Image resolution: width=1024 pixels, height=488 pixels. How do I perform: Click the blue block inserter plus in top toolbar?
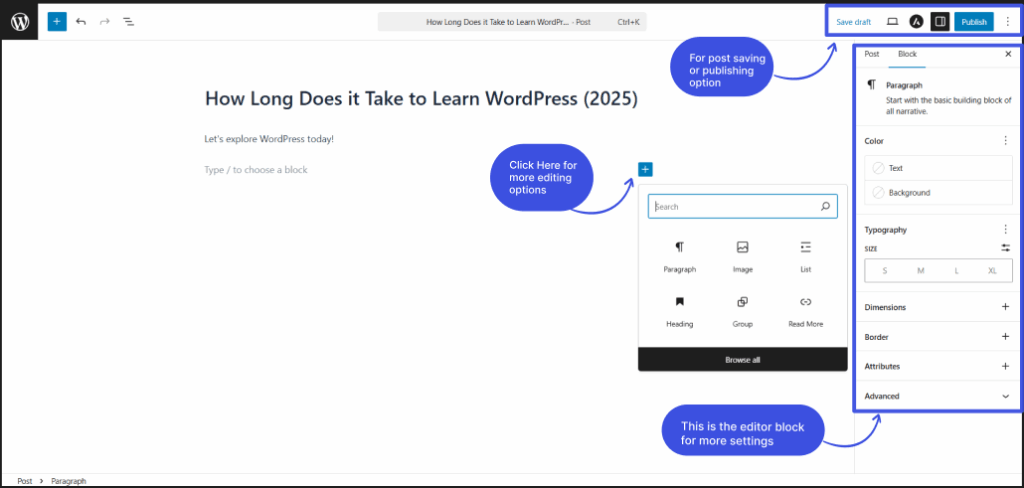57,22
